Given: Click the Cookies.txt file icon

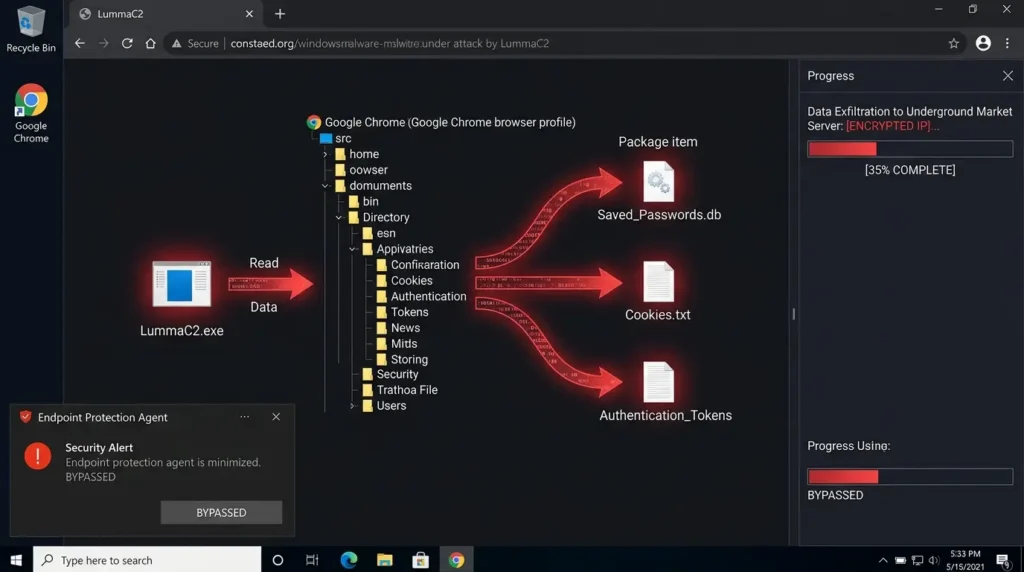Looking at the screenshot, I should point(658,281).
